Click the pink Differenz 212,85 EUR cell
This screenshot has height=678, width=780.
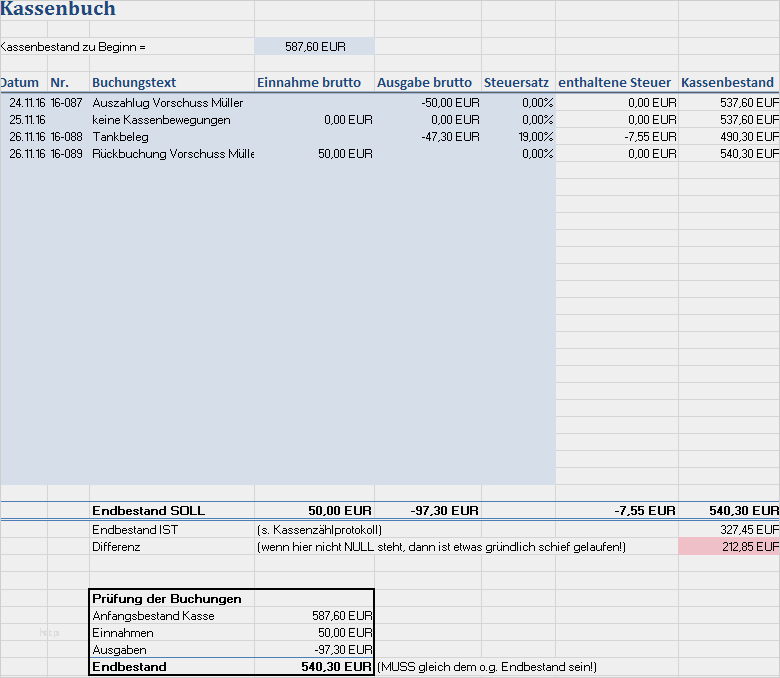pyautogui.click(x=729, y=546)
